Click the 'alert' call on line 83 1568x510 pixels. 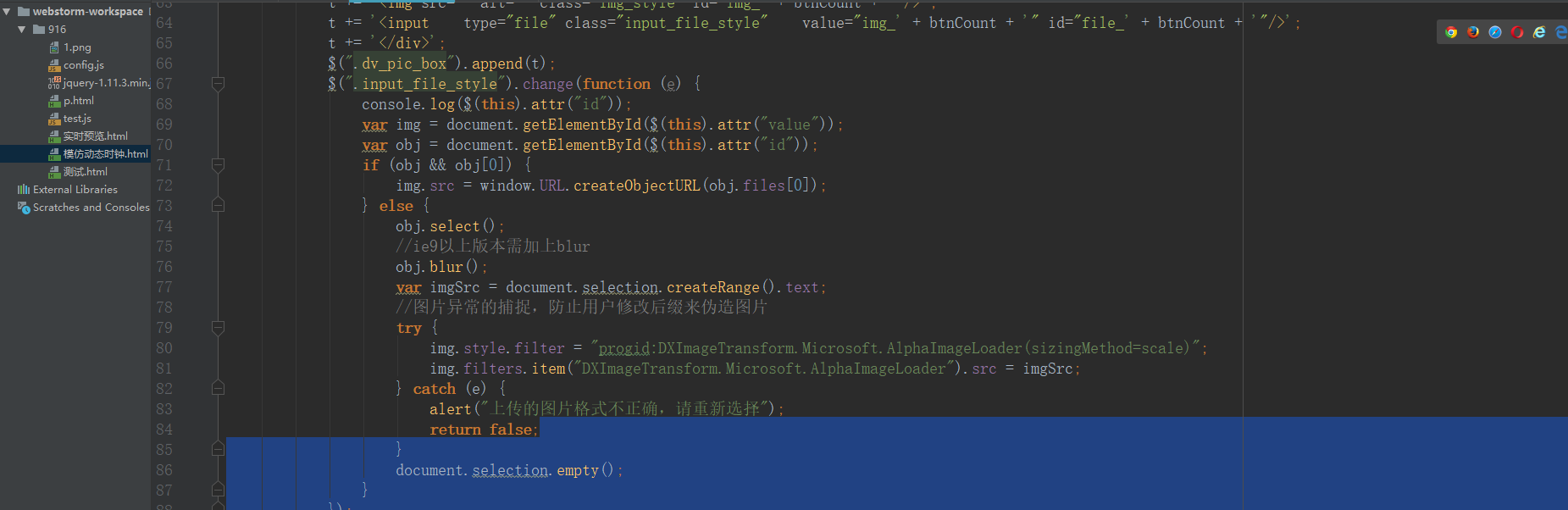[x=451, y=409]
